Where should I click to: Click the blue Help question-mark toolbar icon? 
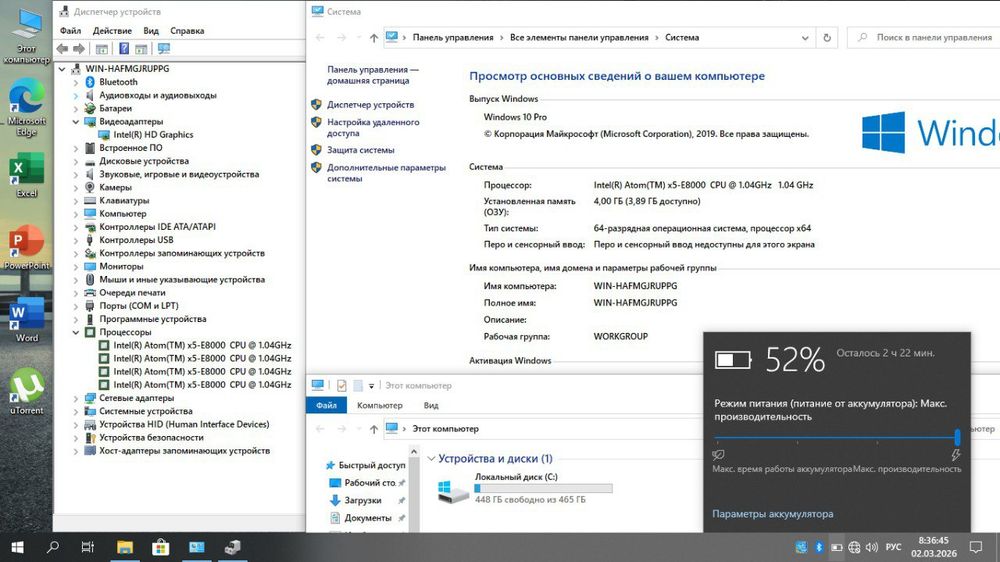pyautogui.click(x=124, y=48)
